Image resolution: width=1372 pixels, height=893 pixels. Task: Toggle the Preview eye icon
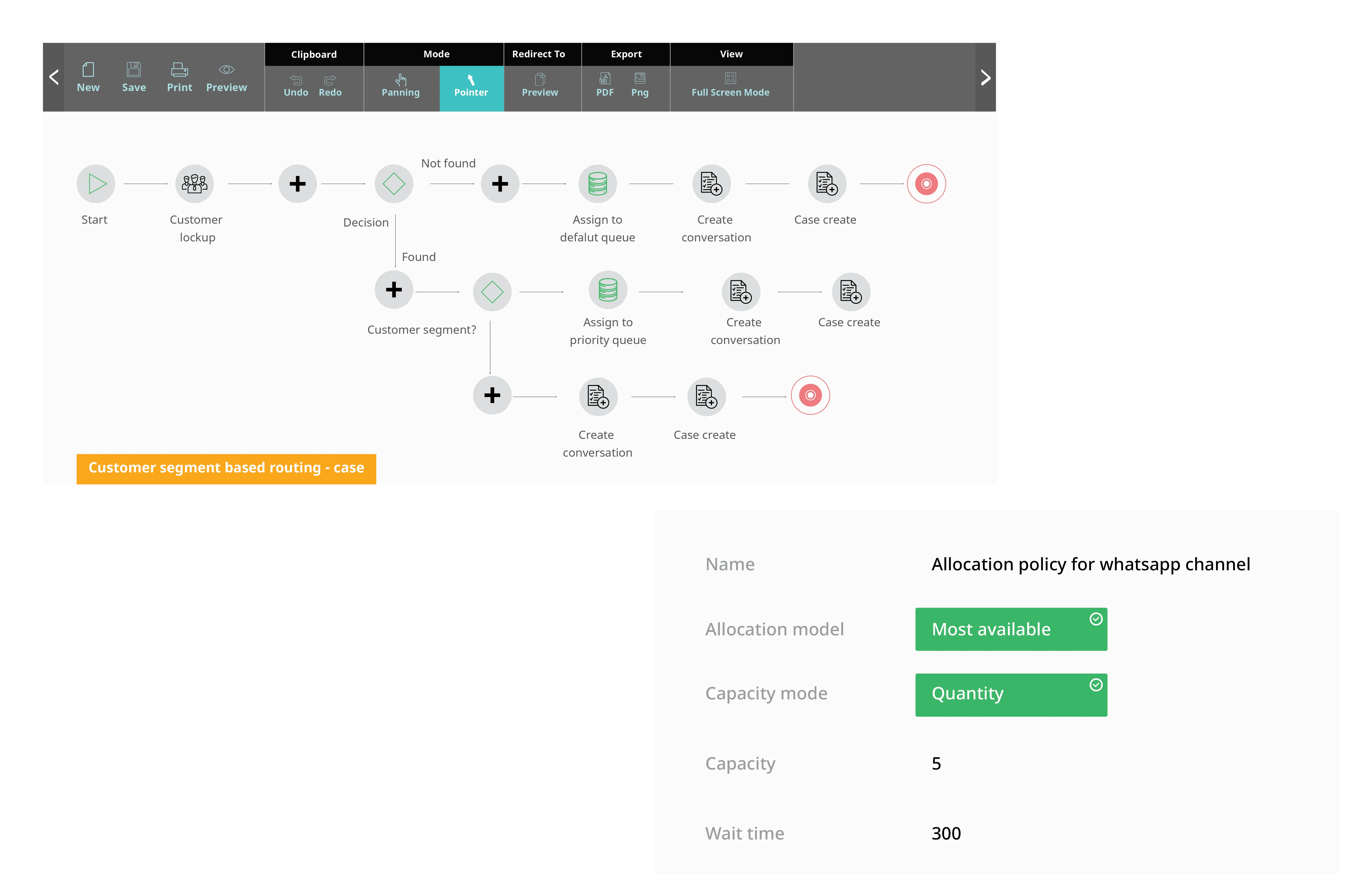227,70
